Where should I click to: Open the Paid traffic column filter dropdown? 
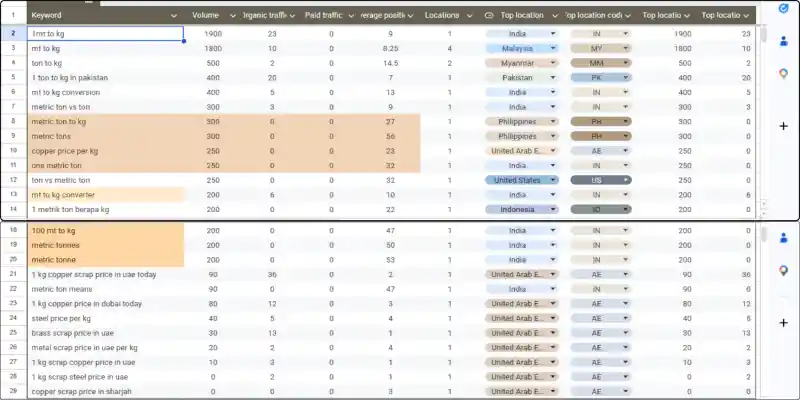click(x=350, y=16)
